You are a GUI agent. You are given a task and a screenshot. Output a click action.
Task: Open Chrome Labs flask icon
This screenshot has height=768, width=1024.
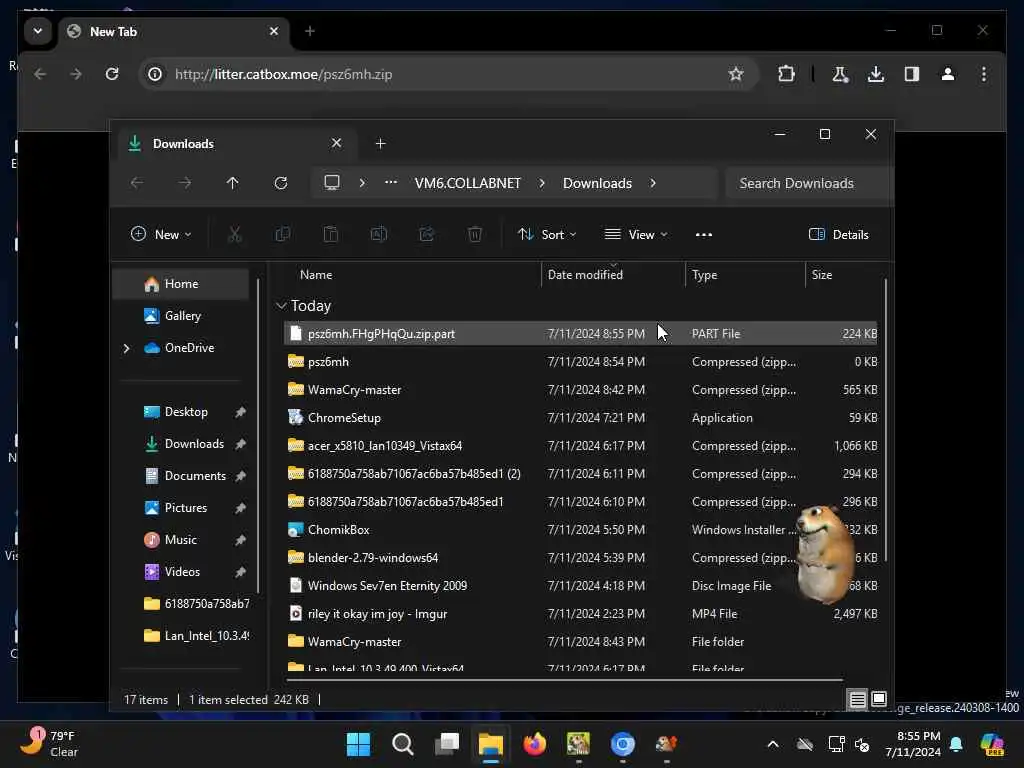[840, 74]
